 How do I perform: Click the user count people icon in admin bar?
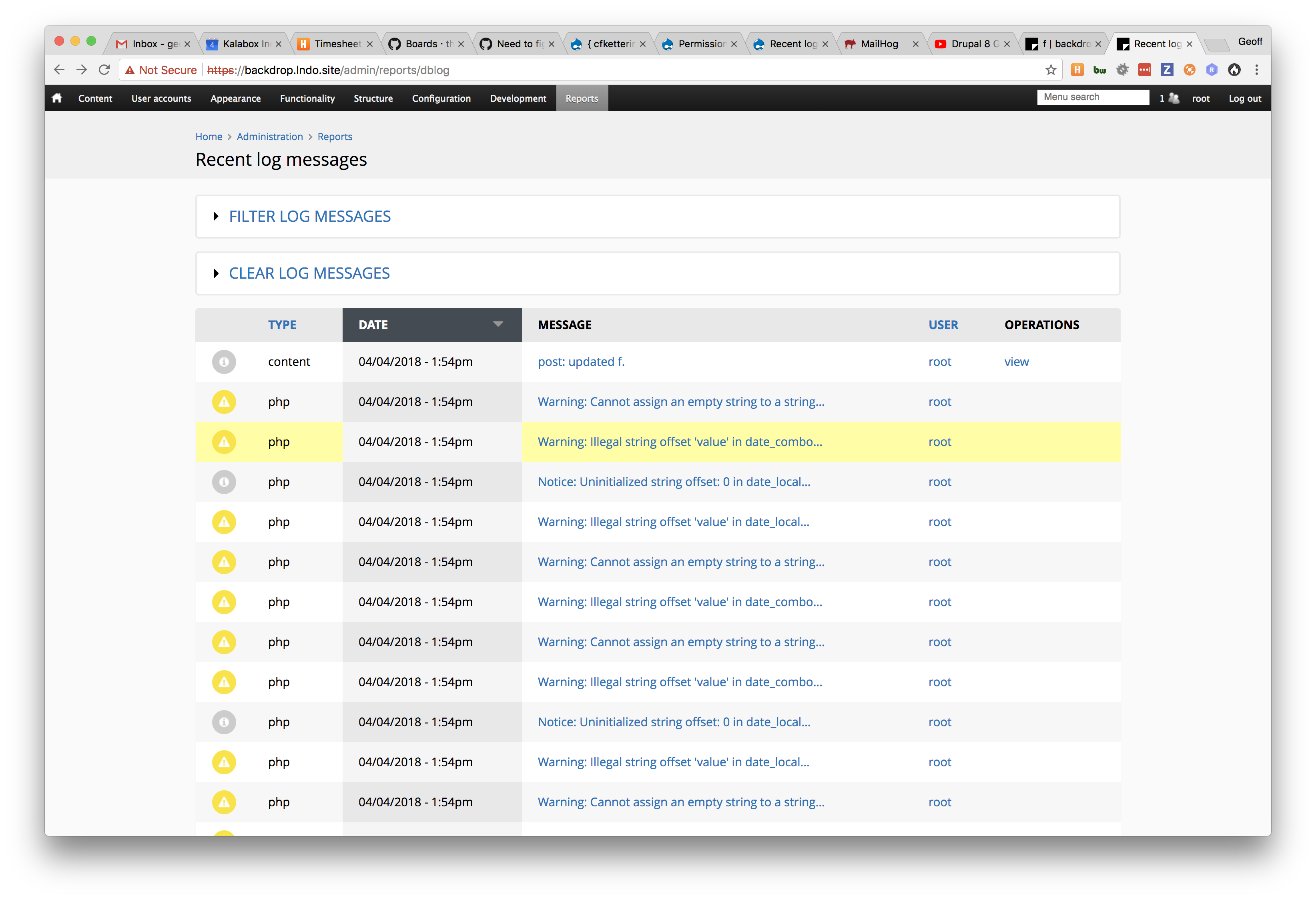(x=1174, y=98)
